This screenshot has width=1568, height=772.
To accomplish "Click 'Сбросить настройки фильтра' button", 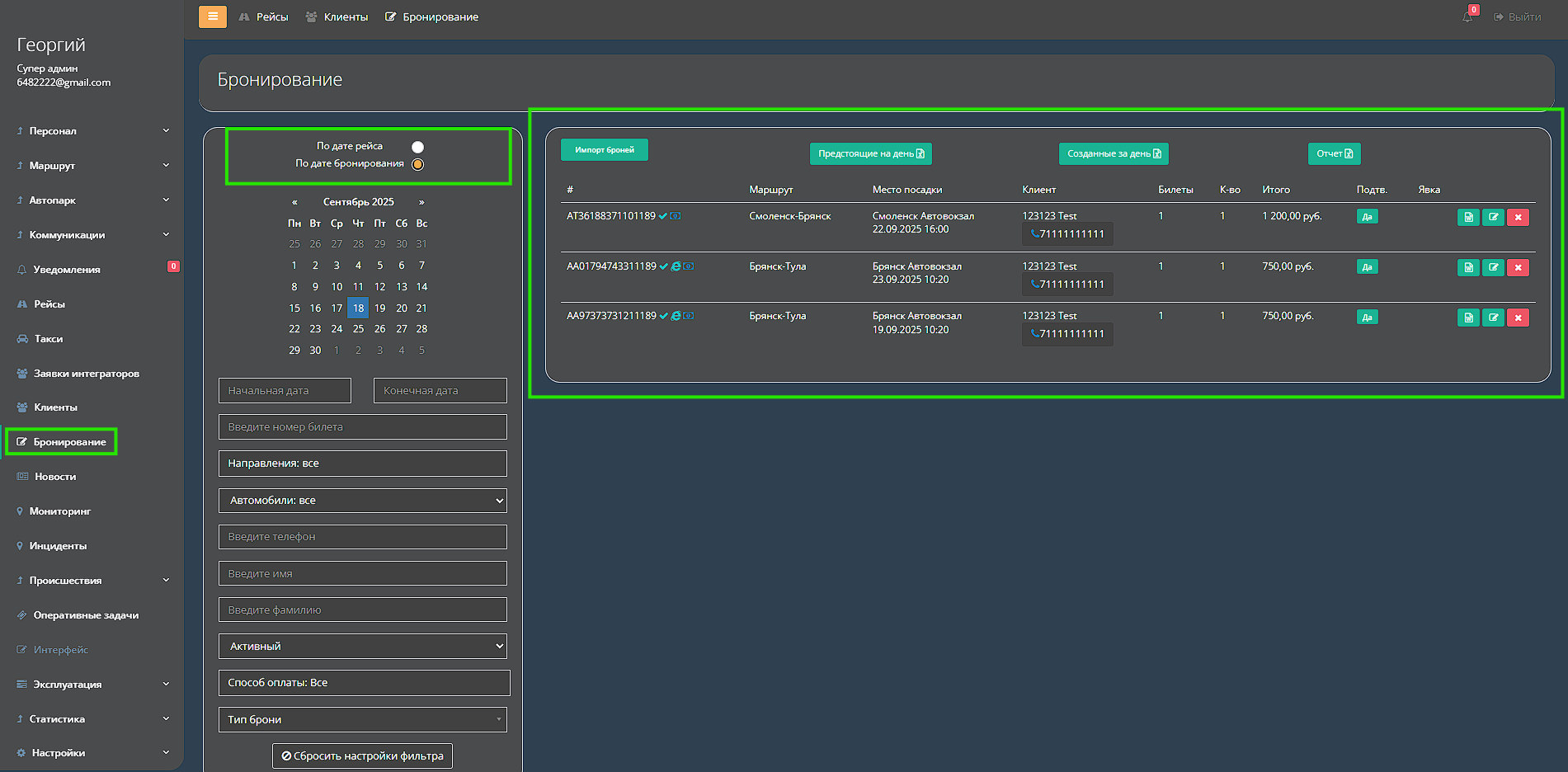I will [x=362, y=756].
